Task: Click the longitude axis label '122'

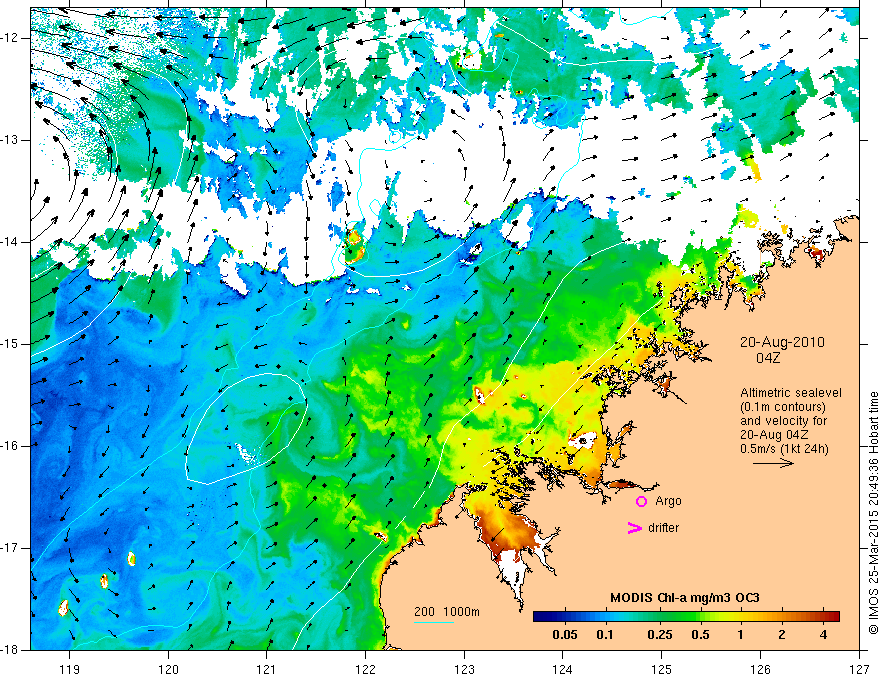Action: 365,669
